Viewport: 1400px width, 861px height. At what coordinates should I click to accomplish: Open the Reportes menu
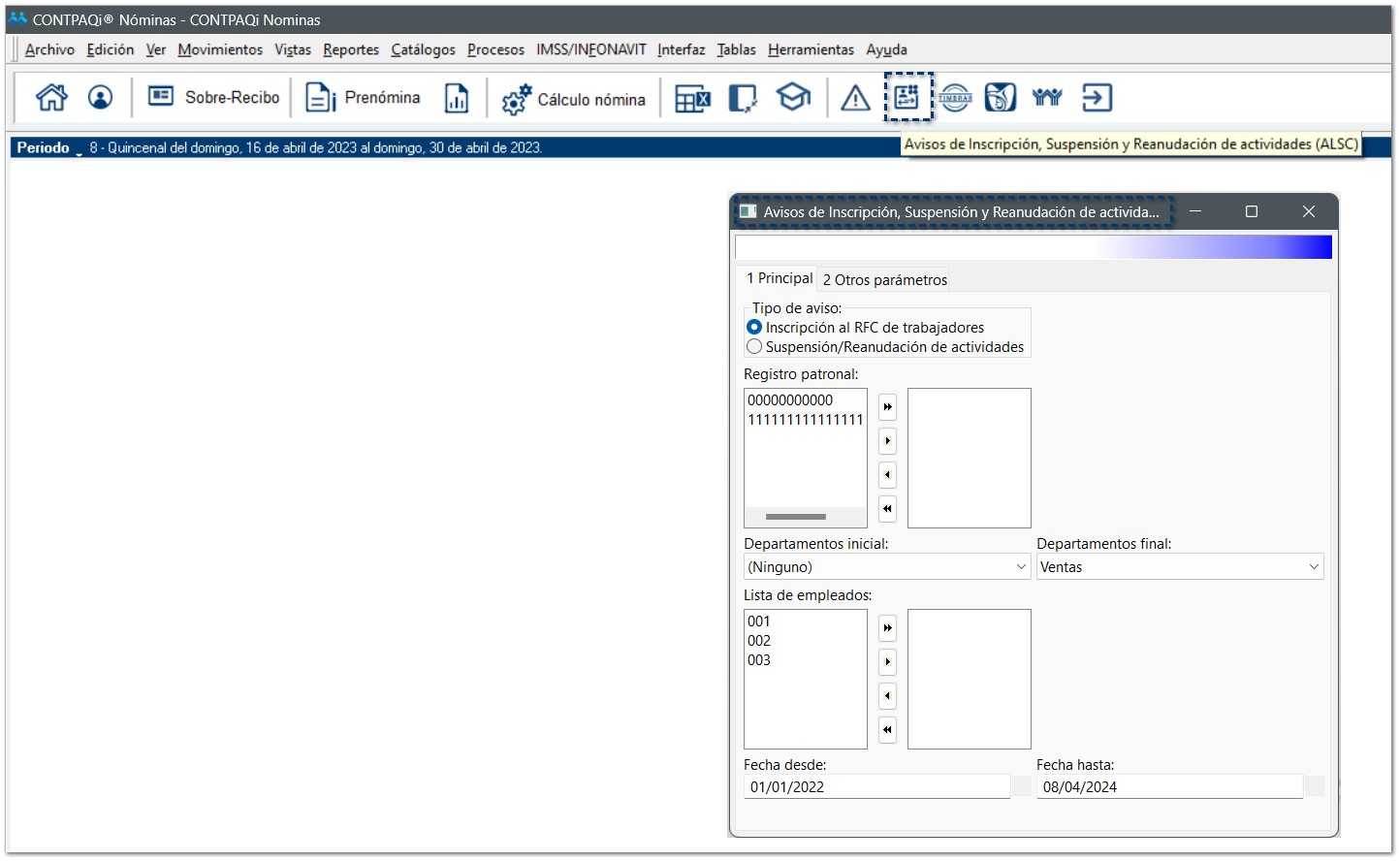click(x=351, y=49)
